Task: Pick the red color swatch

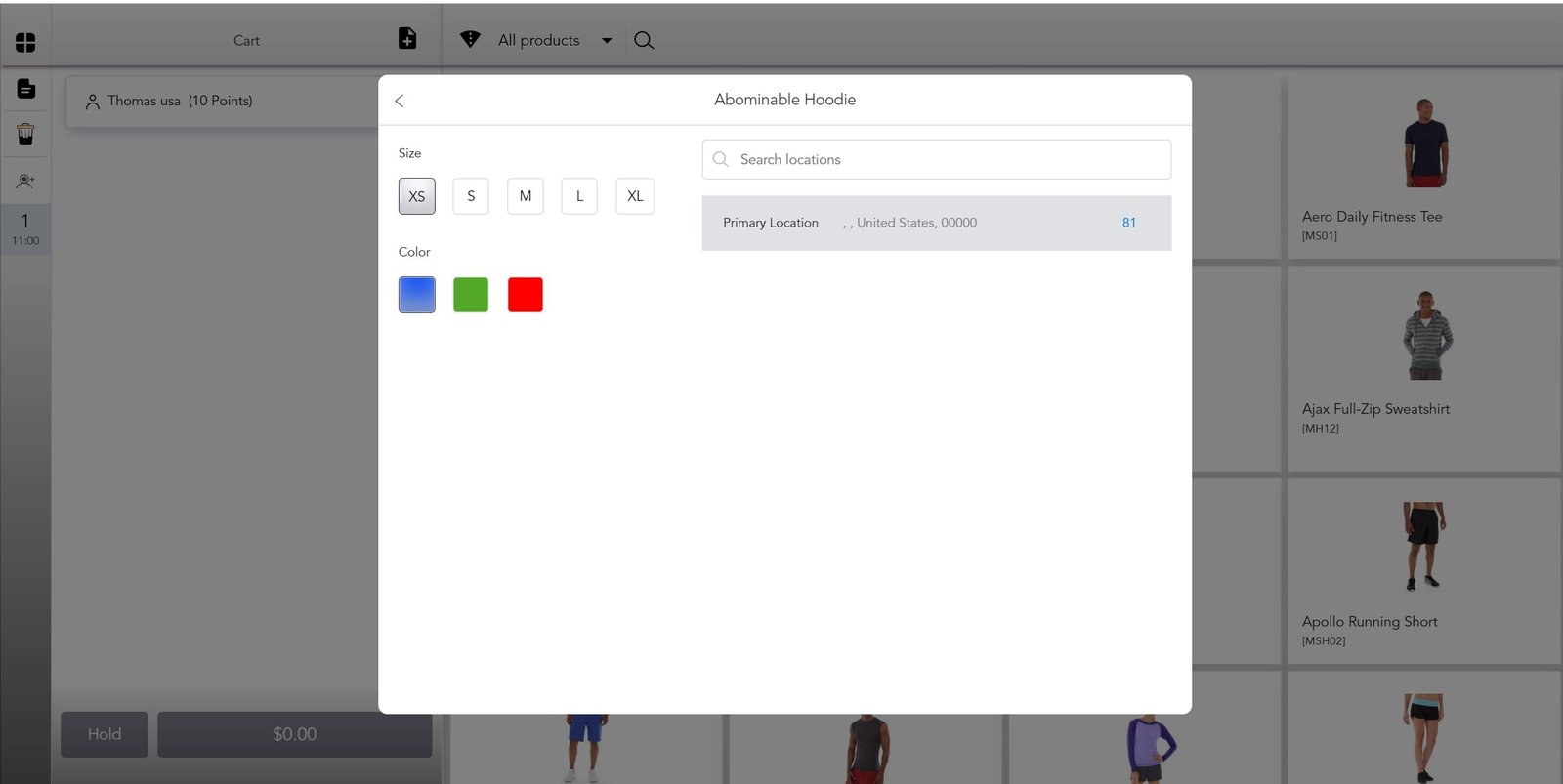Action: [x=526, y=295]
